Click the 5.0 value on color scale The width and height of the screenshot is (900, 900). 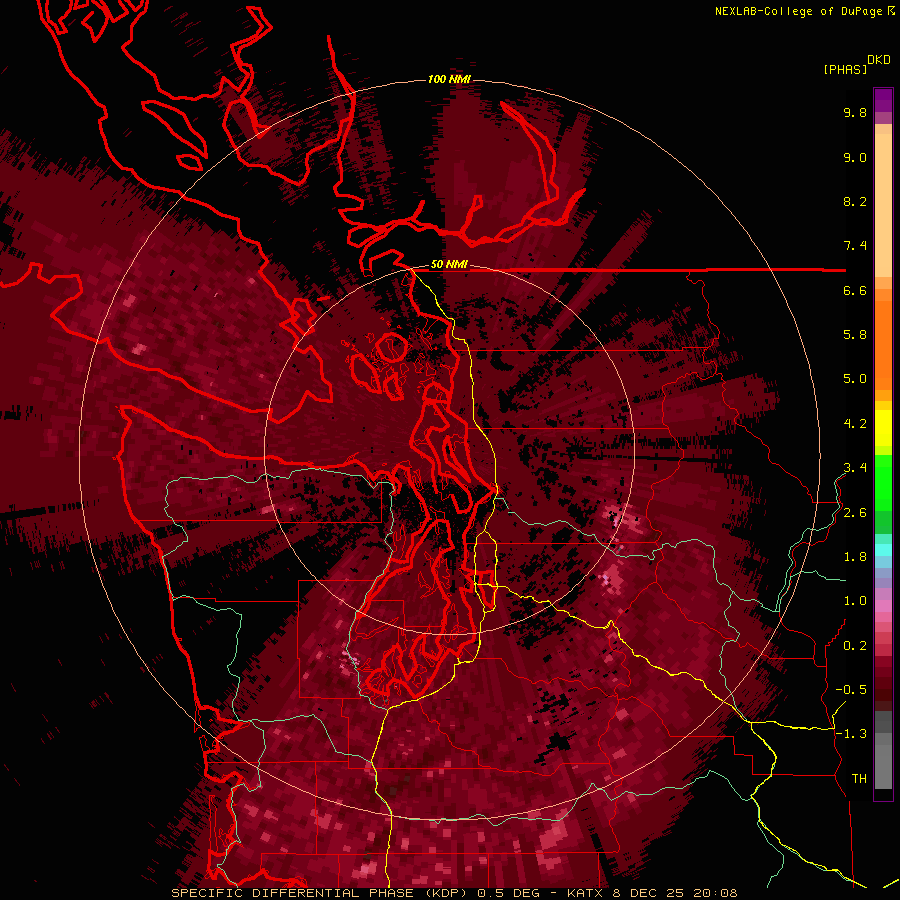(x=854, y=379)
